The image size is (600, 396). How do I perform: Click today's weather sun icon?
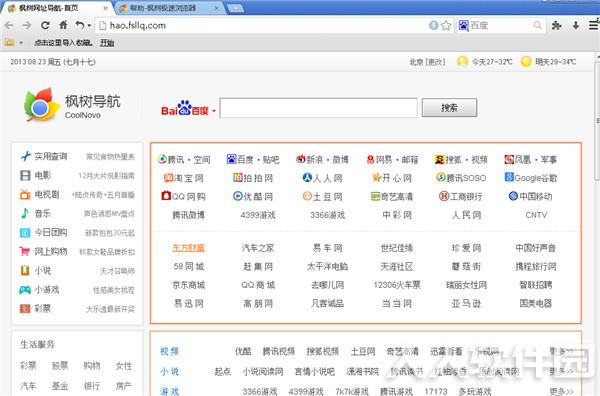[462, 61]
